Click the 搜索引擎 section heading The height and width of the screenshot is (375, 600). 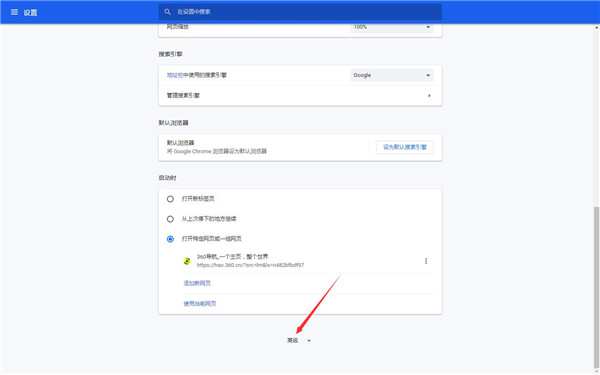pos(171,54)
